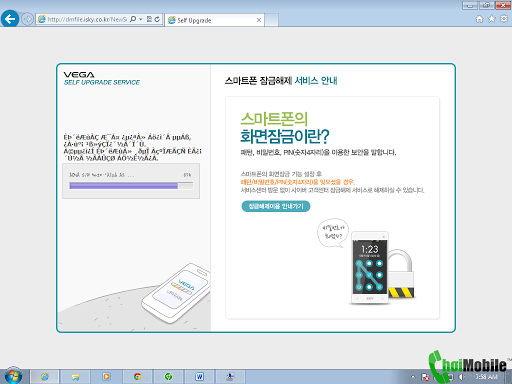Restore down the browser window
The height and width of the screenshot is (384, 512).
(486, 5)
